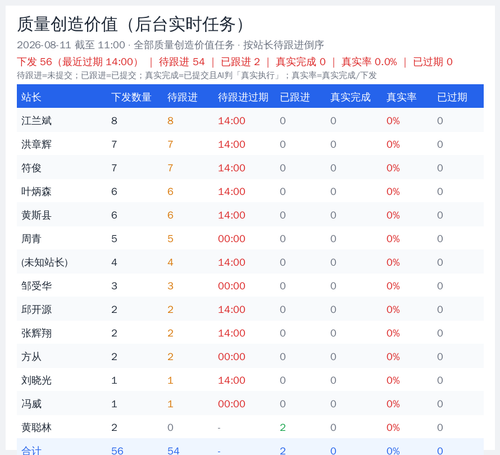Select the name 黄聪林
The height and width of the screenshot is (455, 500).
point(36,428)
